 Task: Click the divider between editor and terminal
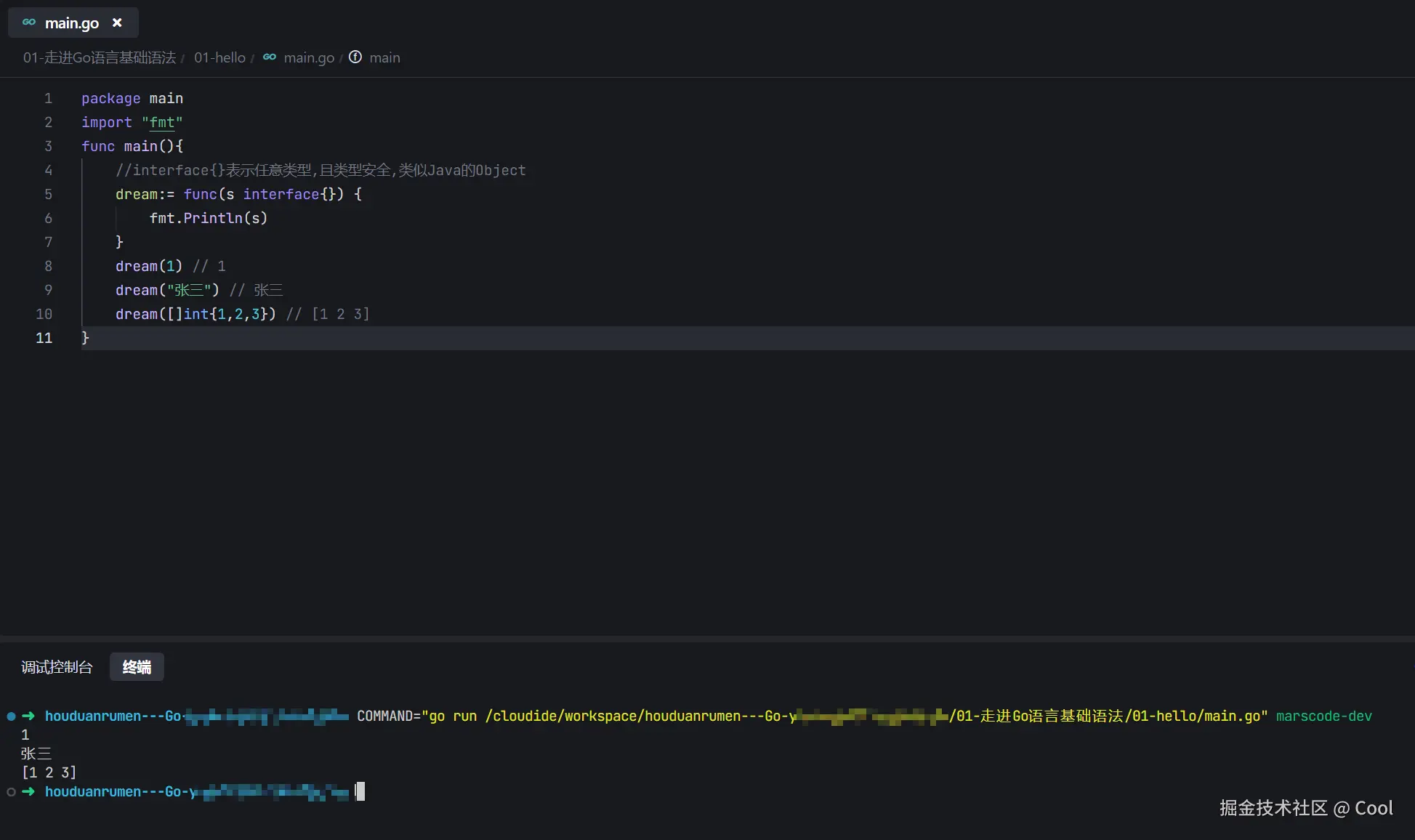pos(707,638)
